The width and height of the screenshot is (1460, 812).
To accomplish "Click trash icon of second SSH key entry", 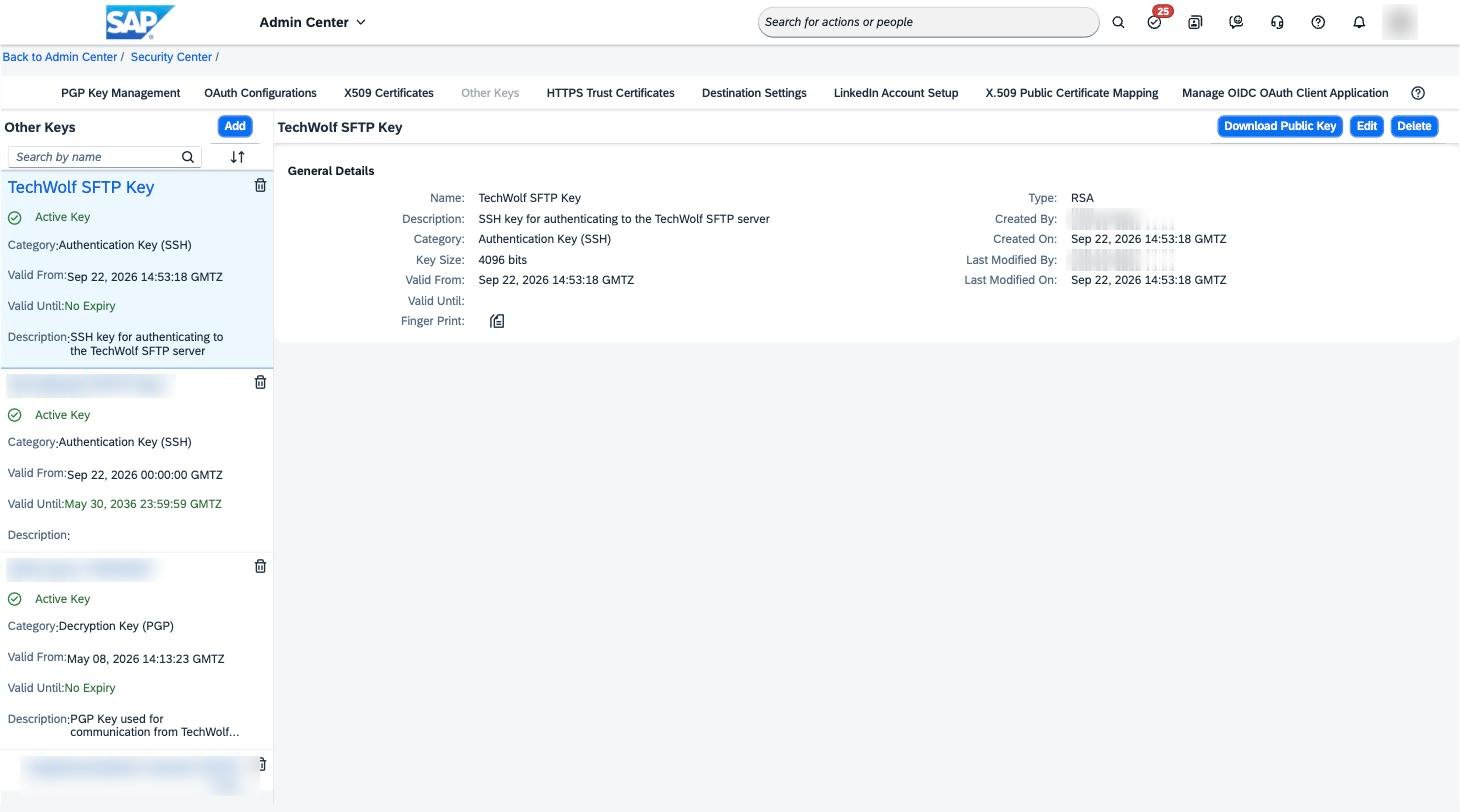I will coord(260,382).
